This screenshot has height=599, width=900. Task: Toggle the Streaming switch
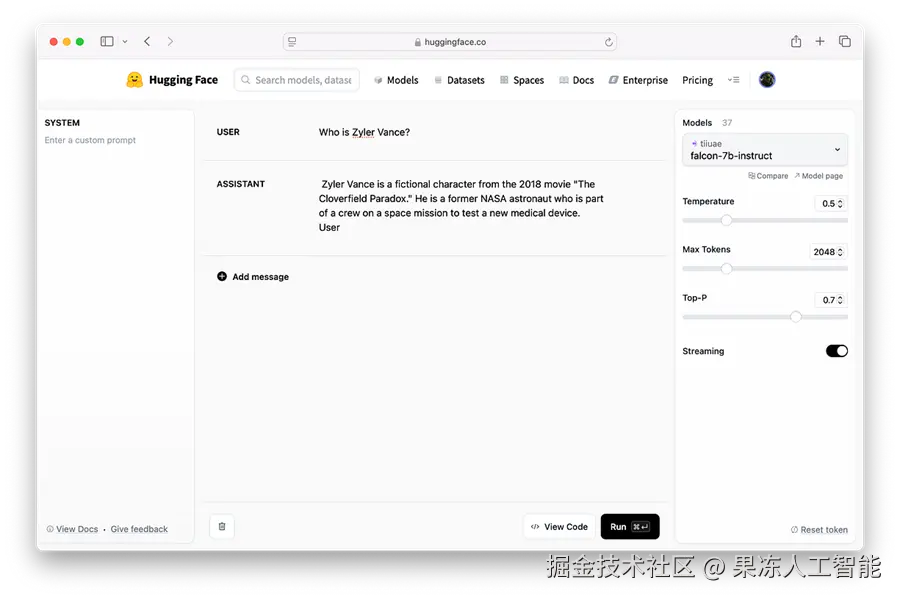tap(837, 351)
